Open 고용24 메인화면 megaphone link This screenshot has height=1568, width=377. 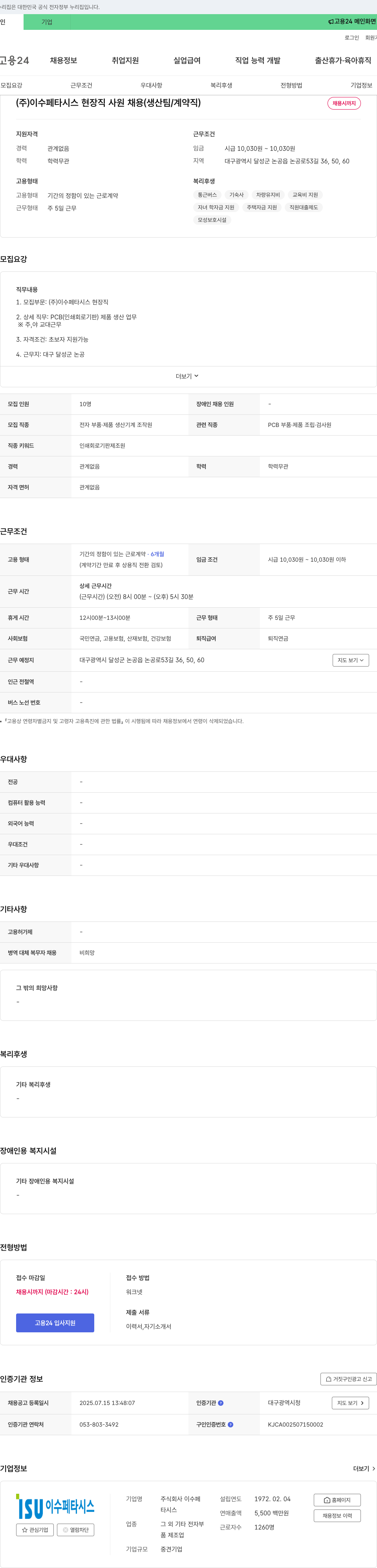[352, 22]
